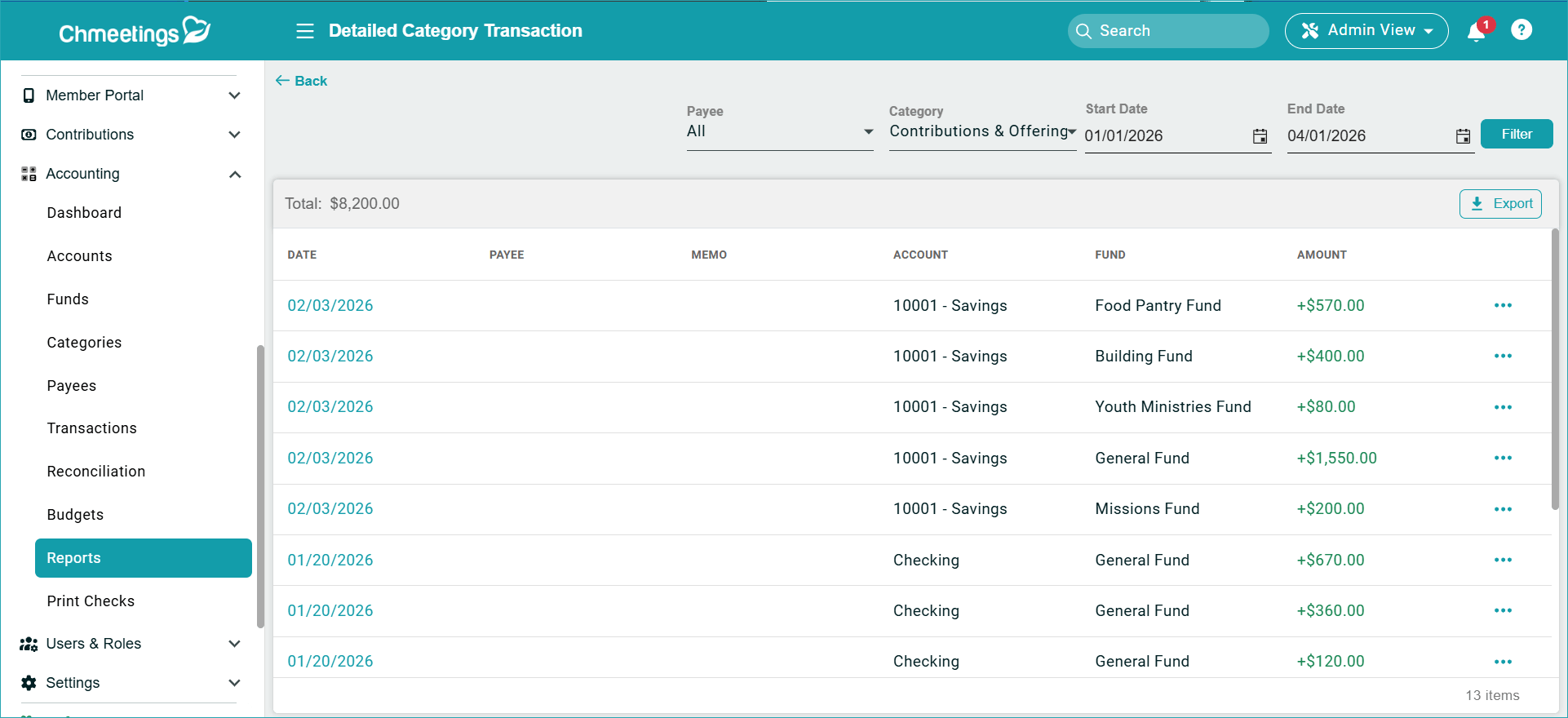Viewport: 1568px width, 718px height.
Task: Click the Admin View tools icon
Action: point(1310,30)
